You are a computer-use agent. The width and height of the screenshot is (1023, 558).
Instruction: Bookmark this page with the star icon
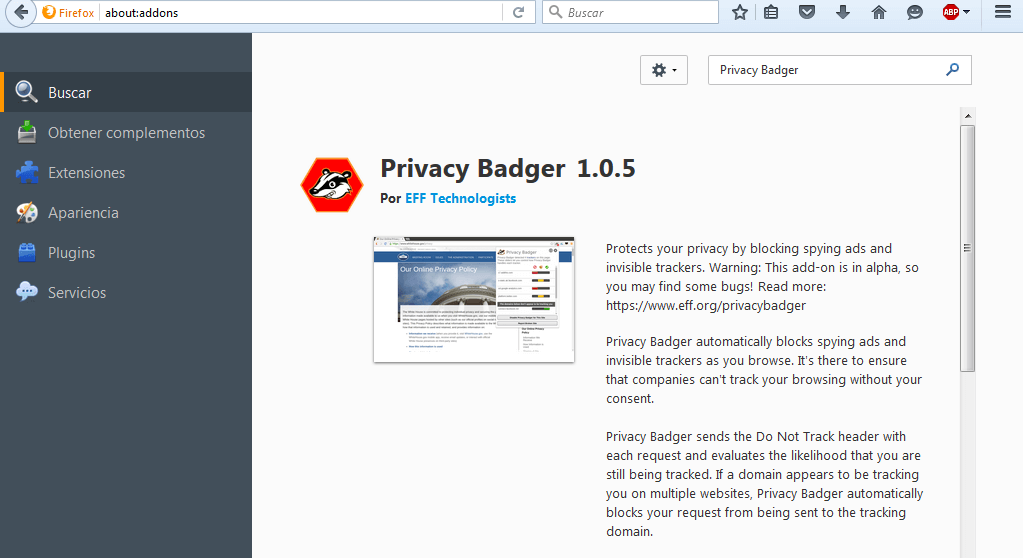click(x=739, y=12)
